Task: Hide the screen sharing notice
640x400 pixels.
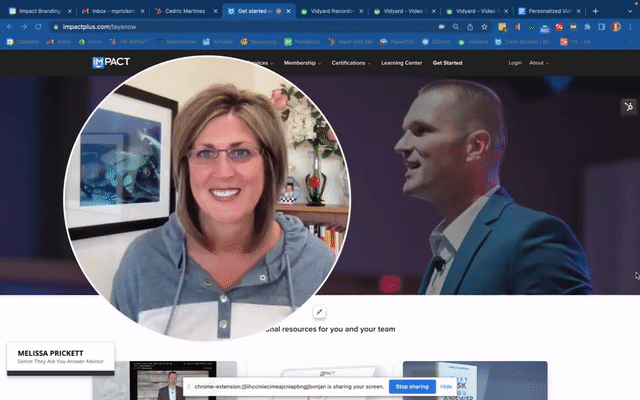Action: [x=446, y=387]
